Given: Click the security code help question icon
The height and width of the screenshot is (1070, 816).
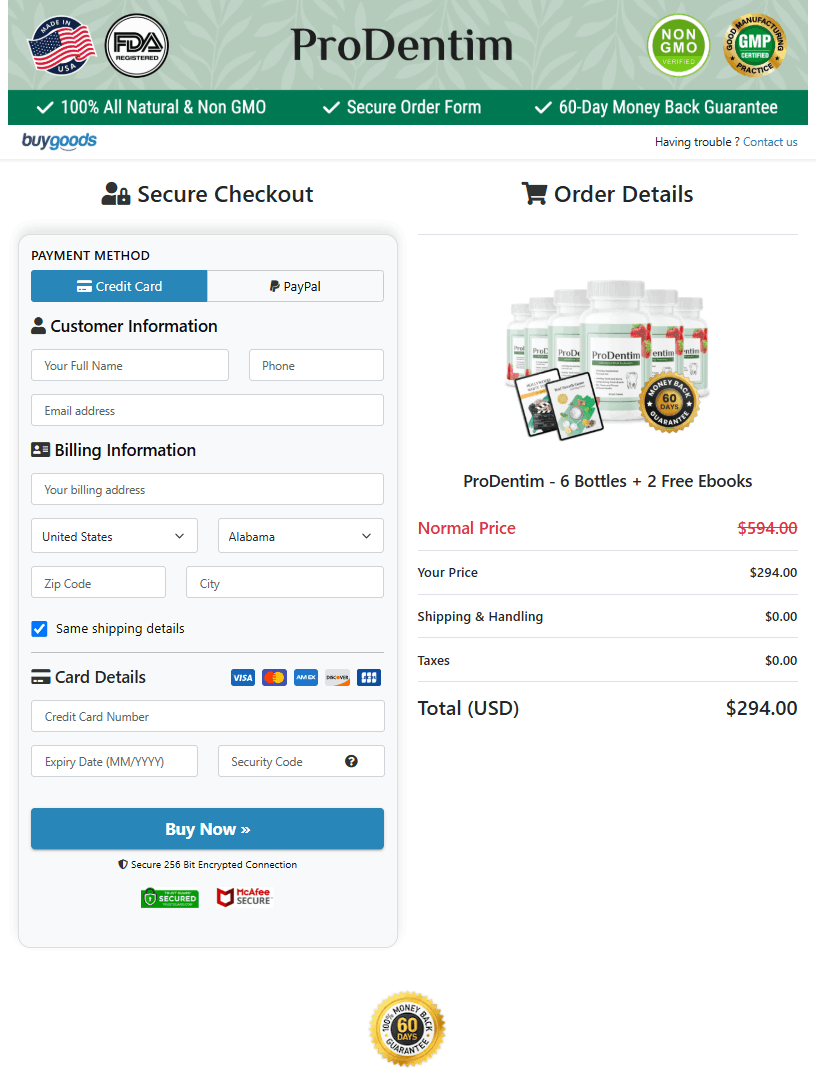Looking at the screenshot, I should click(351, 761).
